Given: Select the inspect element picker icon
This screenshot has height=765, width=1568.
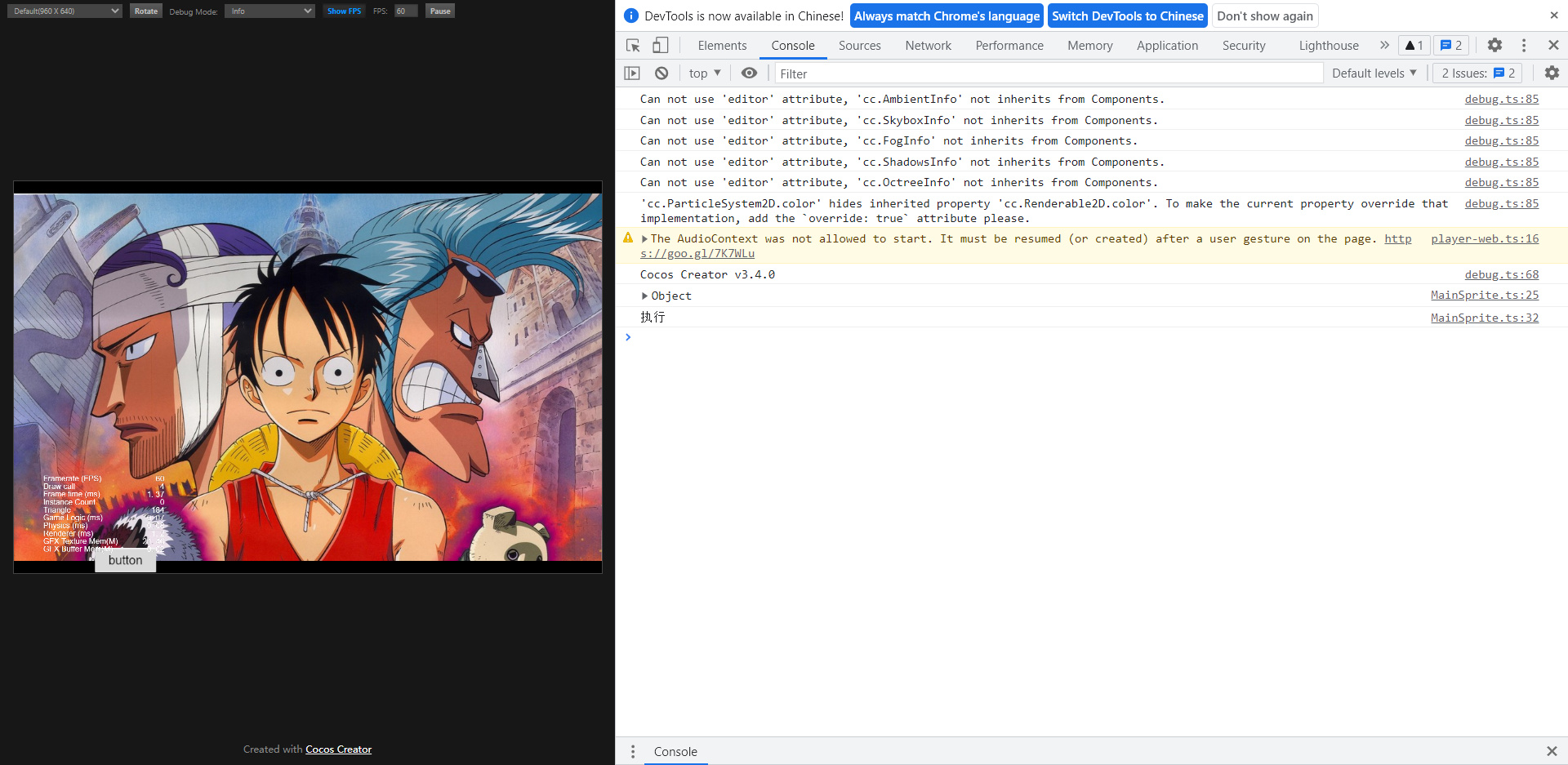Looking at the screenshot, I should point(633,46).
